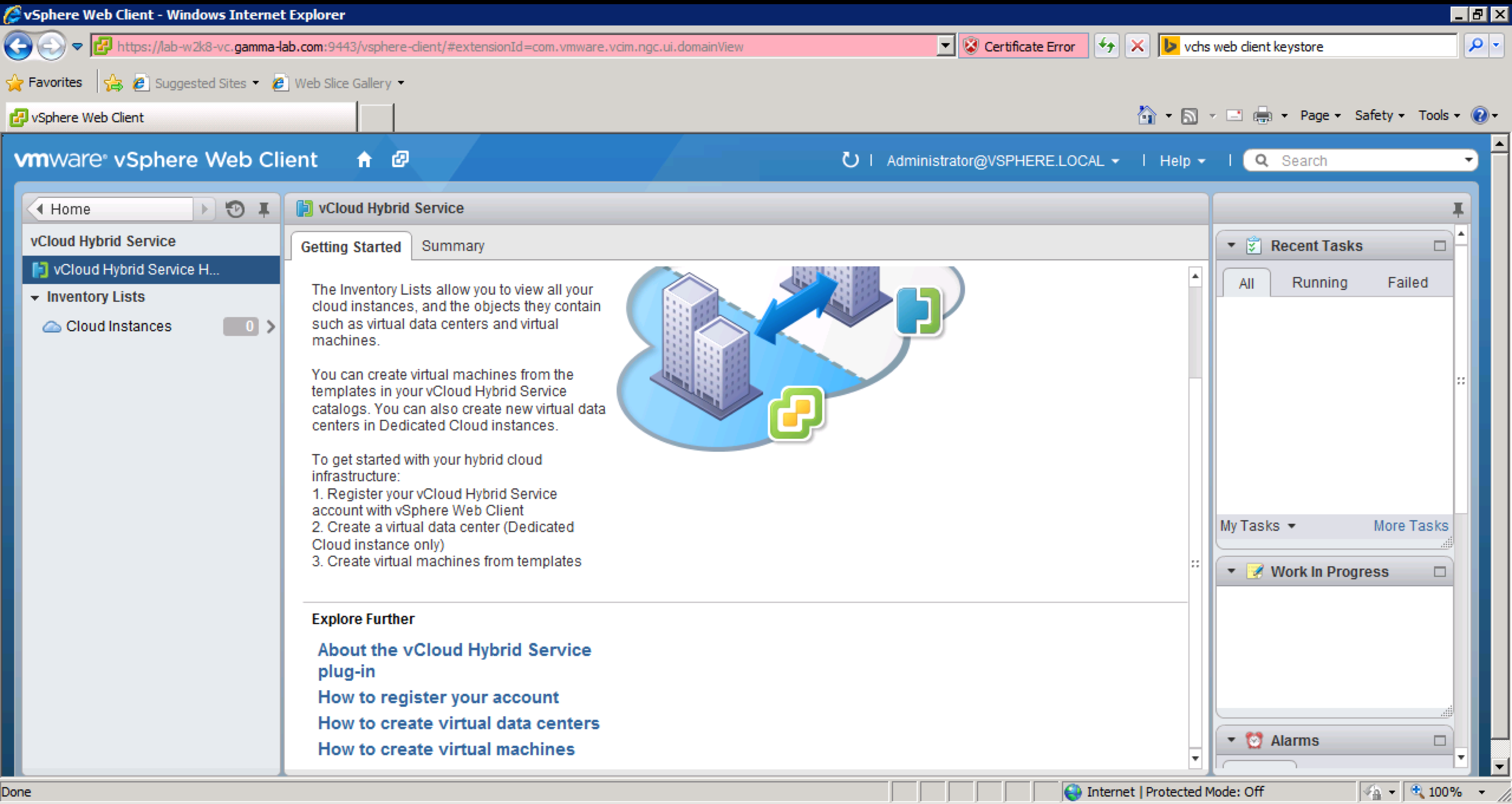Click the IE stop loading icon
Image resolution: width=1512 pixels, height=804 pixels.
1137,46
